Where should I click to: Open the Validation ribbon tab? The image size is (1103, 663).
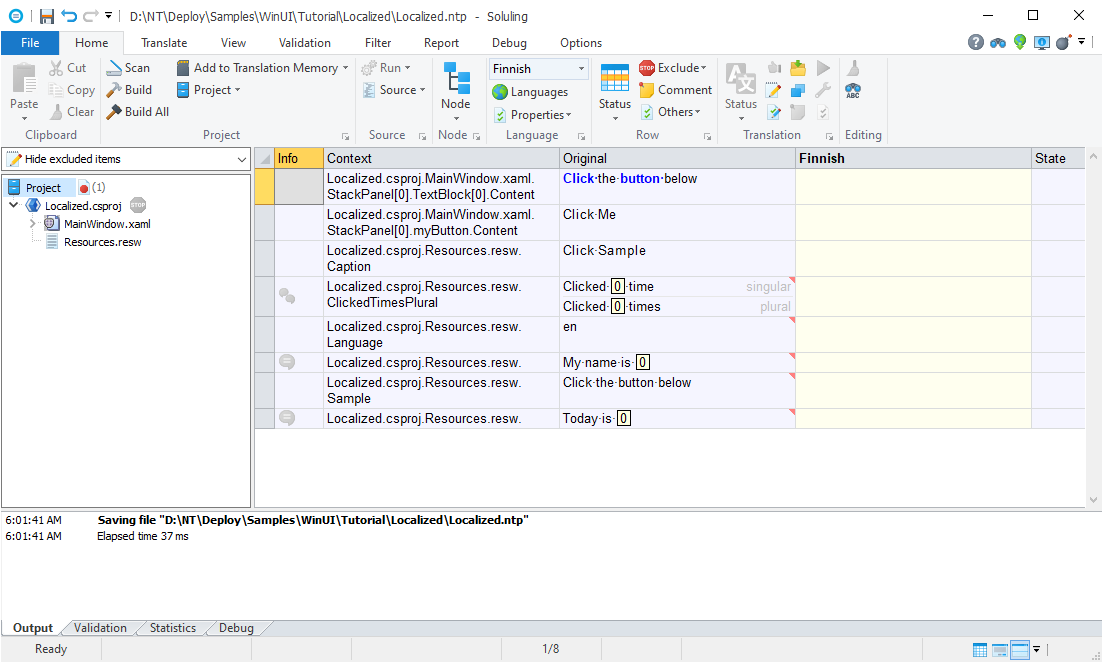pyautogui.click(x=305, y=43)
